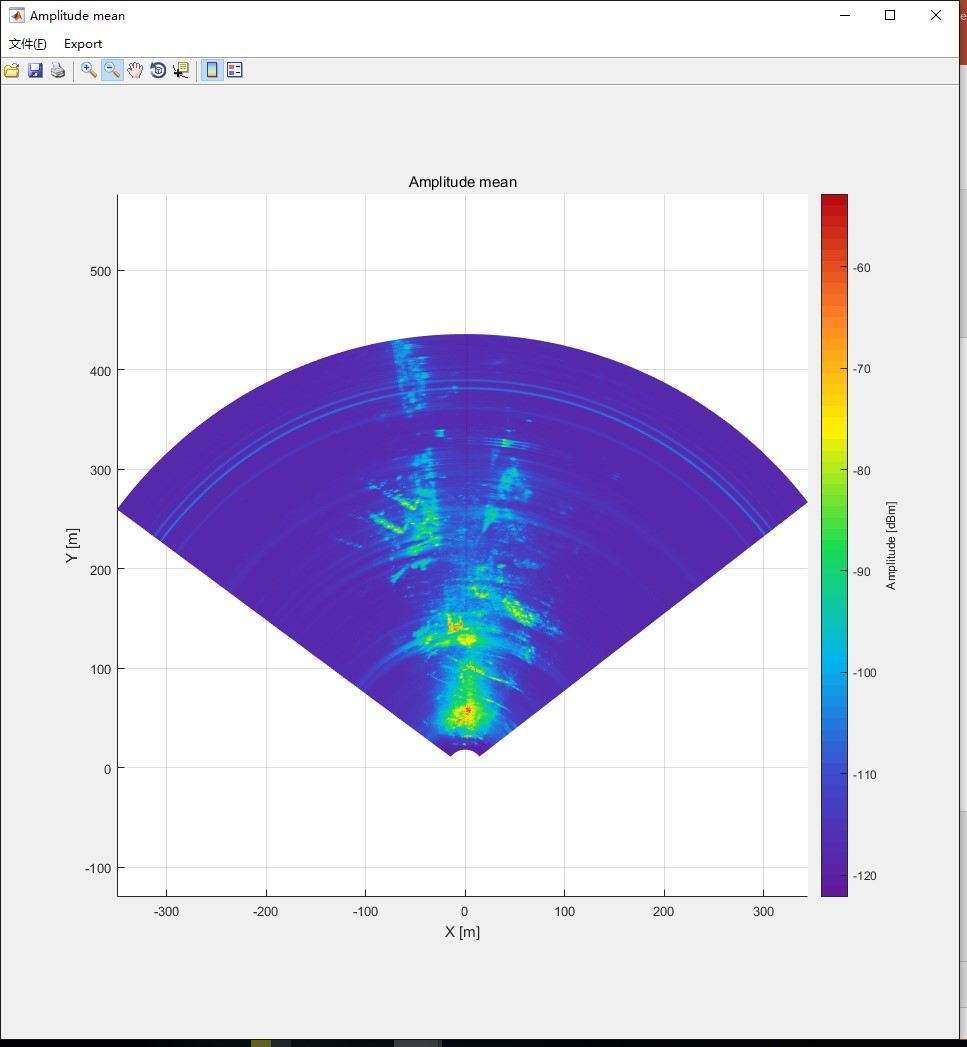Click the X-axis tick label '-100'
967x1047 pixels.
coord(365,911)
